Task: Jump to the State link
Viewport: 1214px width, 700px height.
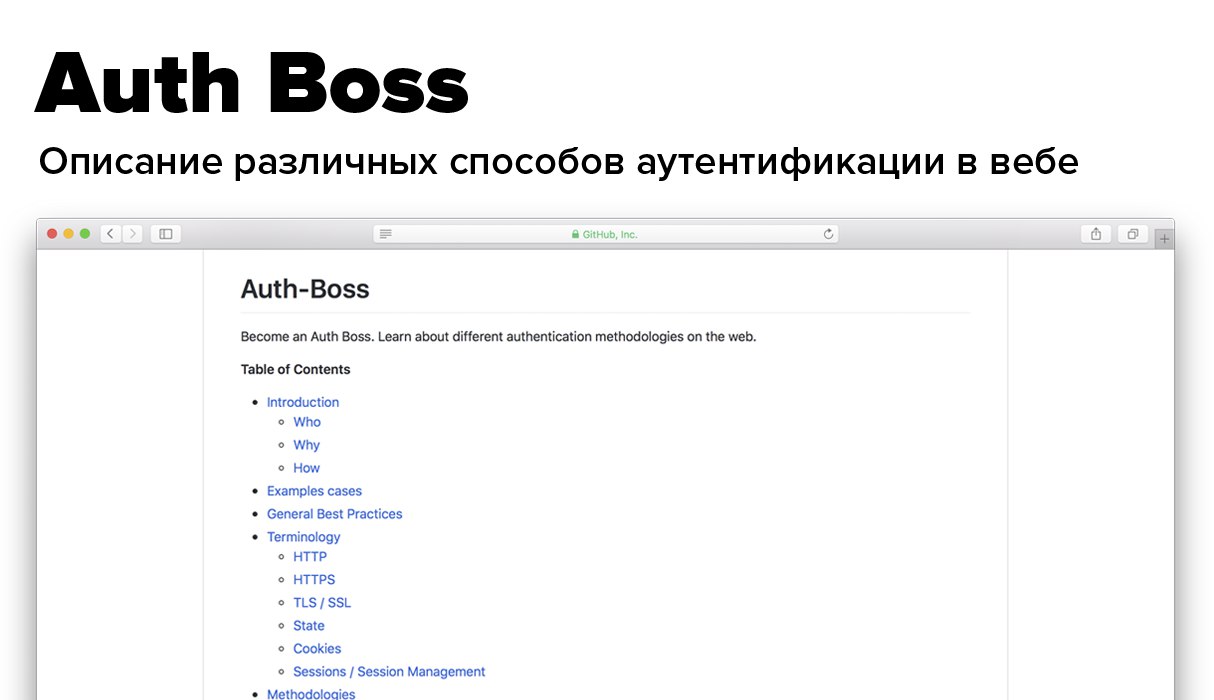Action: pos(309,625)
